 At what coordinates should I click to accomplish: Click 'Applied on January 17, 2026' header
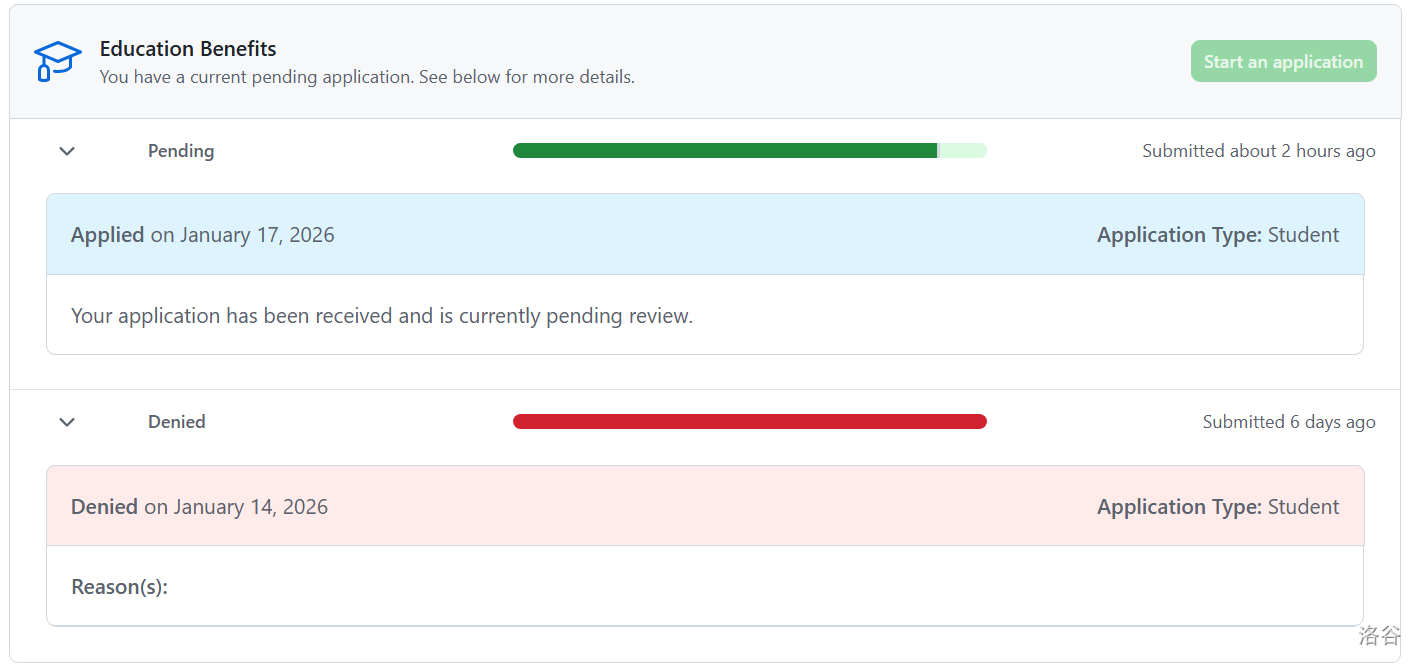coord(203,235)
